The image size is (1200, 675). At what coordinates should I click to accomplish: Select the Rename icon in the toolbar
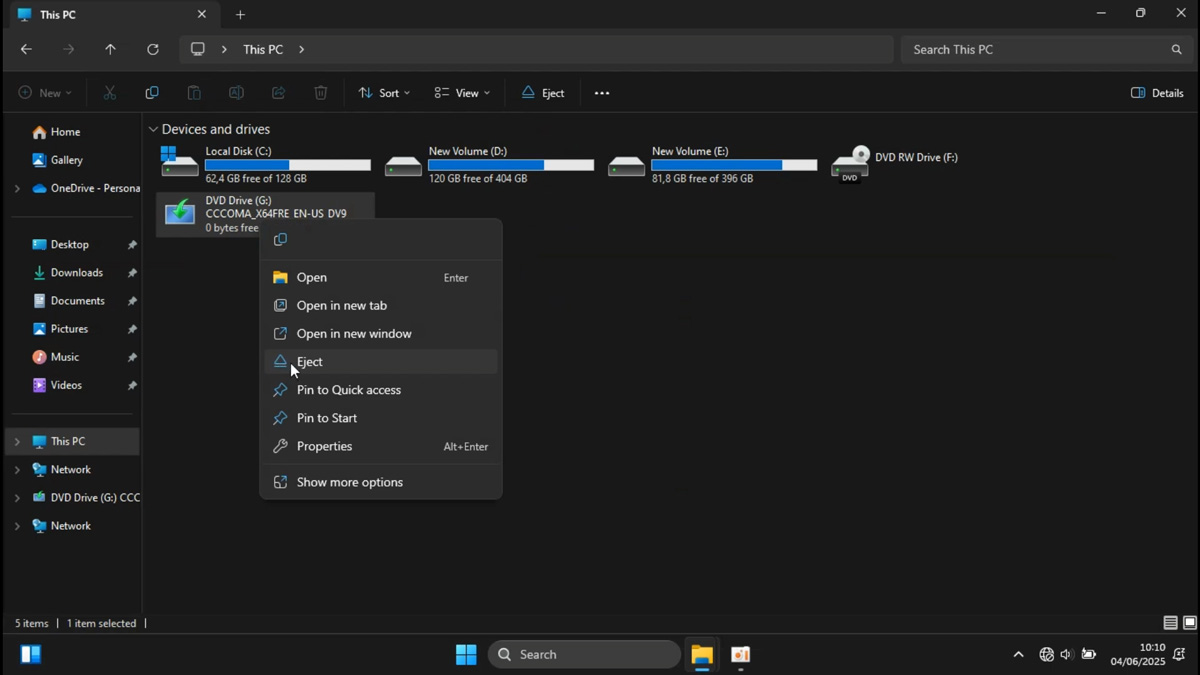[236, 92]
